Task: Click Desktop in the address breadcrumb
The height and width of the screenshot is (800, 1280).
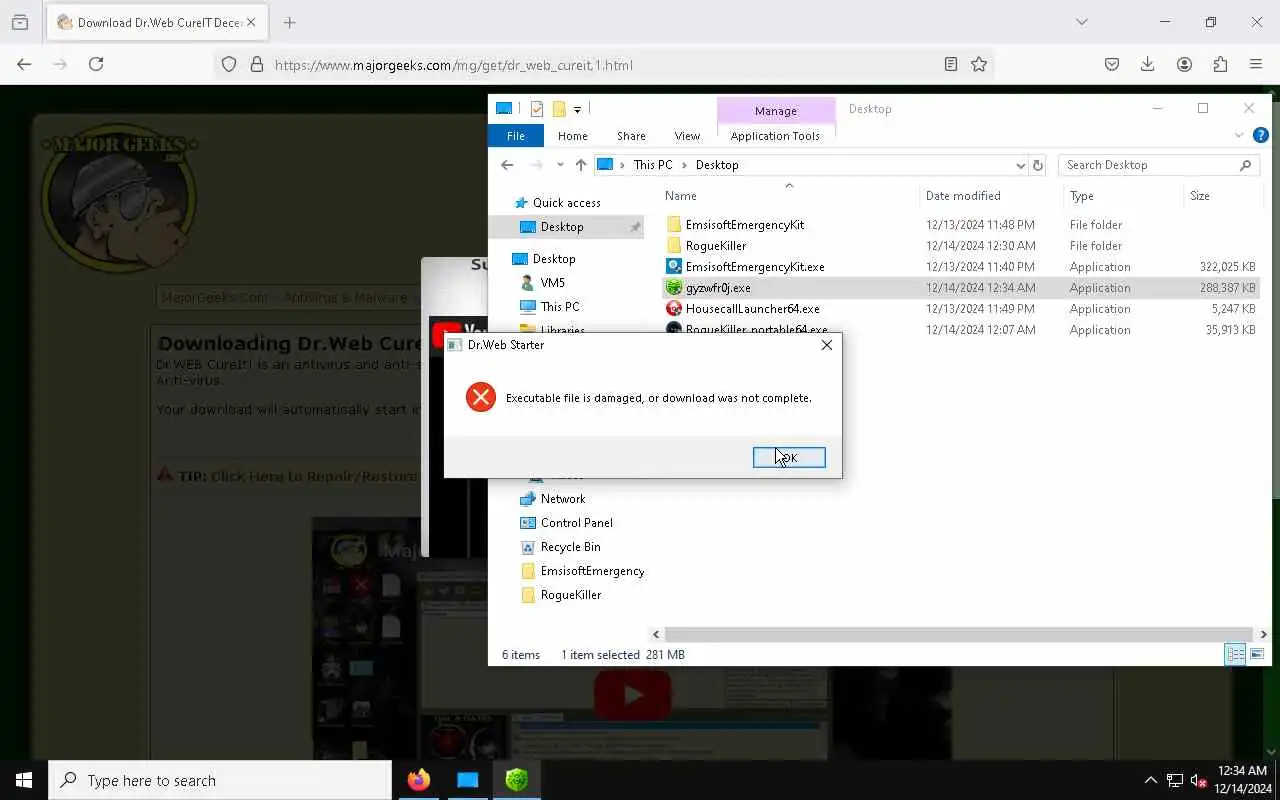Action: pyautogui.click(x=717, y=165)
